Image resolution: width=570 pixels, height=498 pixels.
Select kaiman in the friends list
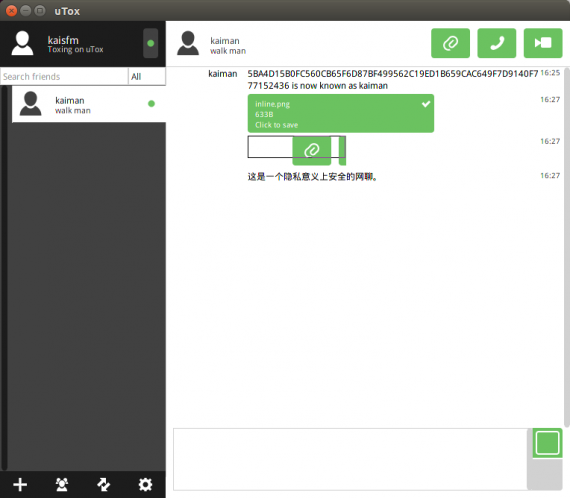[x=89, y=104]
